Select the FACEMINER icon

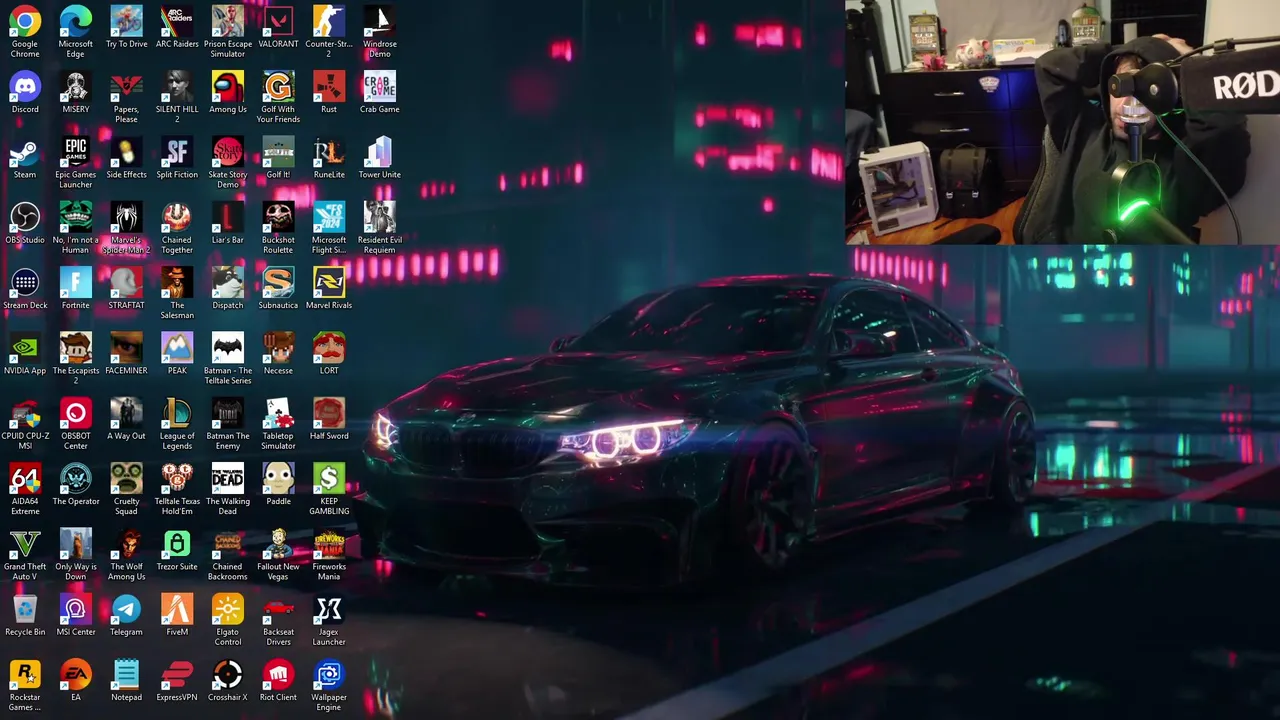pyautogui.click(x=126, y=348)
